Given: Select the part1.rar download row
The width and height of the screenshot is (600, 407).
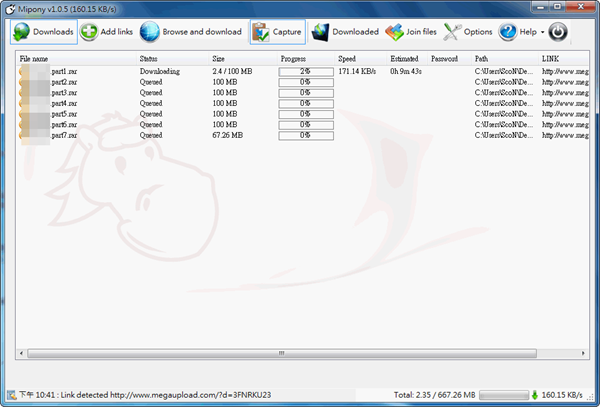Looking at the screenshot, I should [x=302, y=72].
